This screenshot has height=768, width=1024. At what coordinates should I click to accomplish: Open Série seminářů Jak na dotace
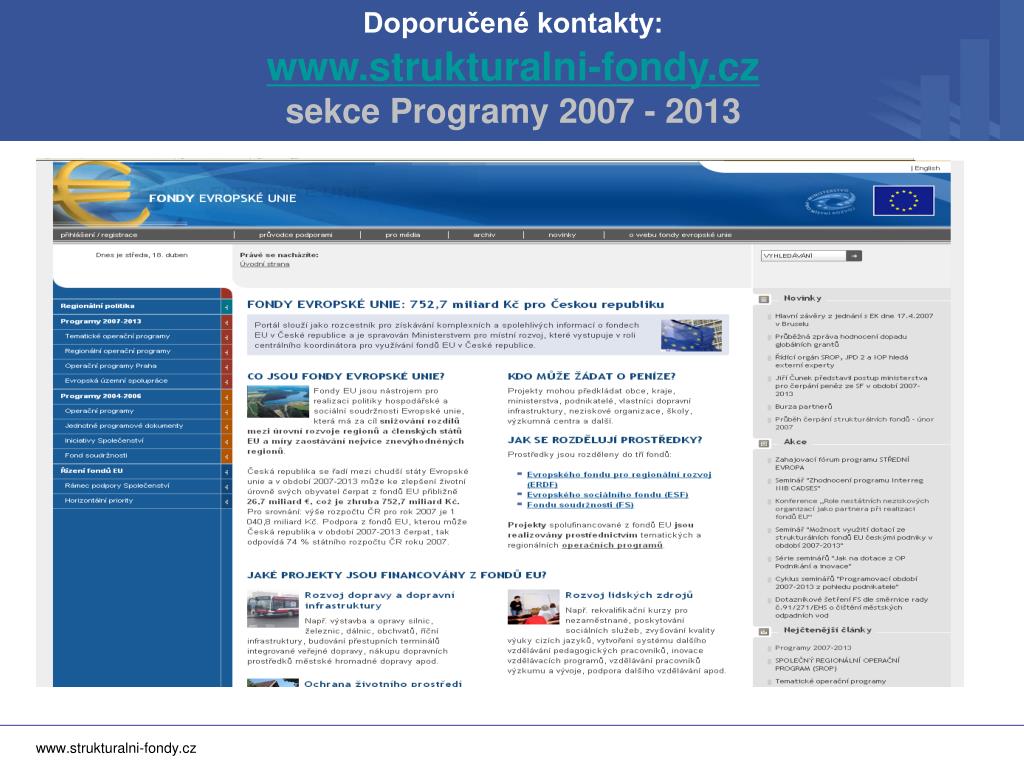pyautogui.click(x=840, y=562)
